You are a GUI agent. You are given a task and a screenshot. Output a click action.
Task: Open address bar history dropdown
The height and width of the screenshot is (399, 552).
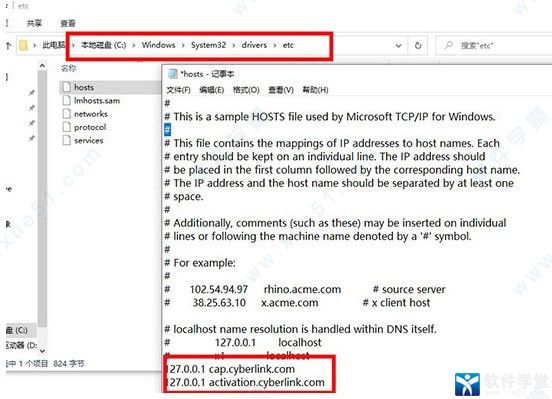[x=398, y=45]
